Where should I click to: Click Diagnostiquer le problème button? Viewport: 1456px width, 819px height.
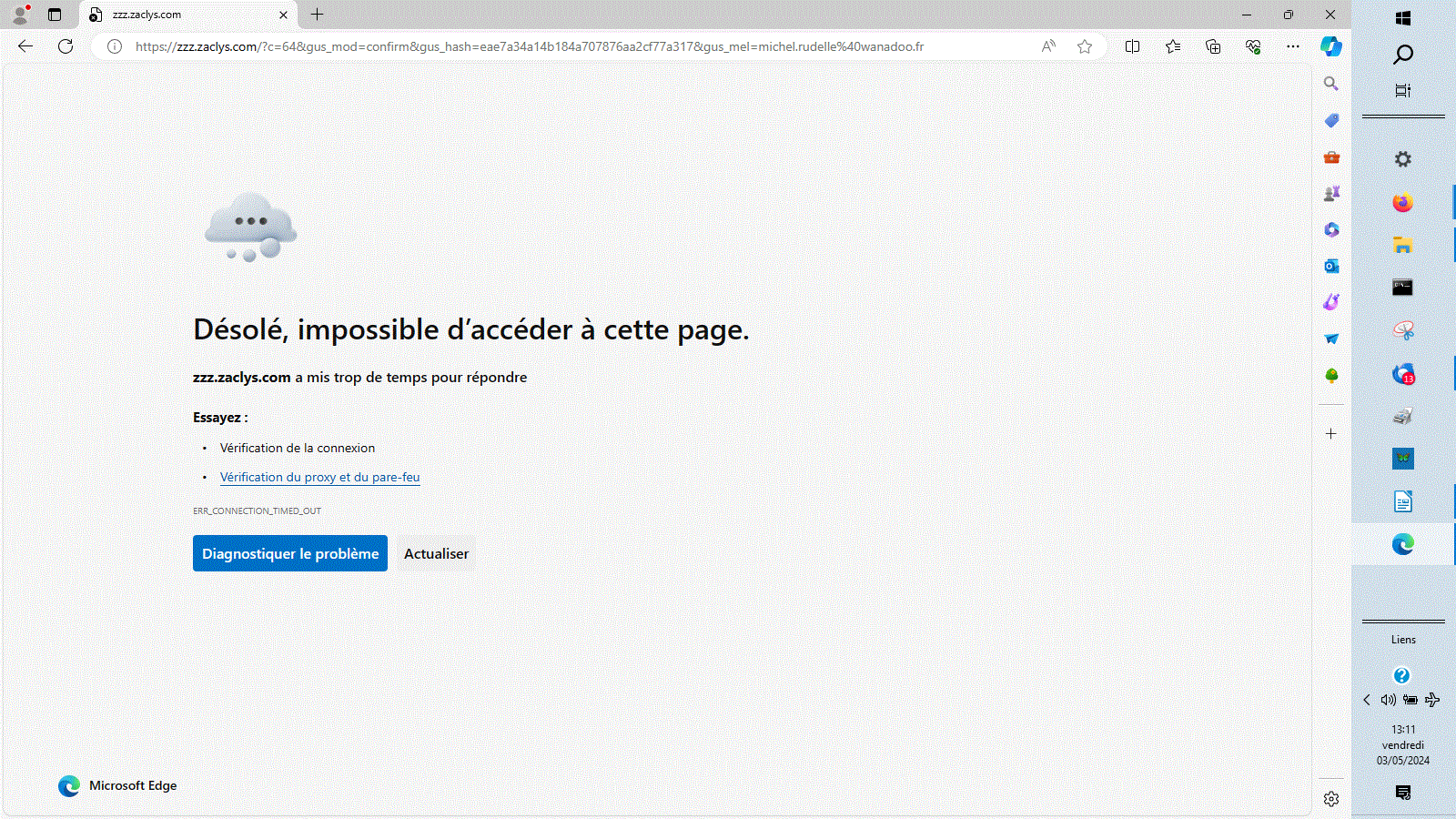tap(290, 553)
